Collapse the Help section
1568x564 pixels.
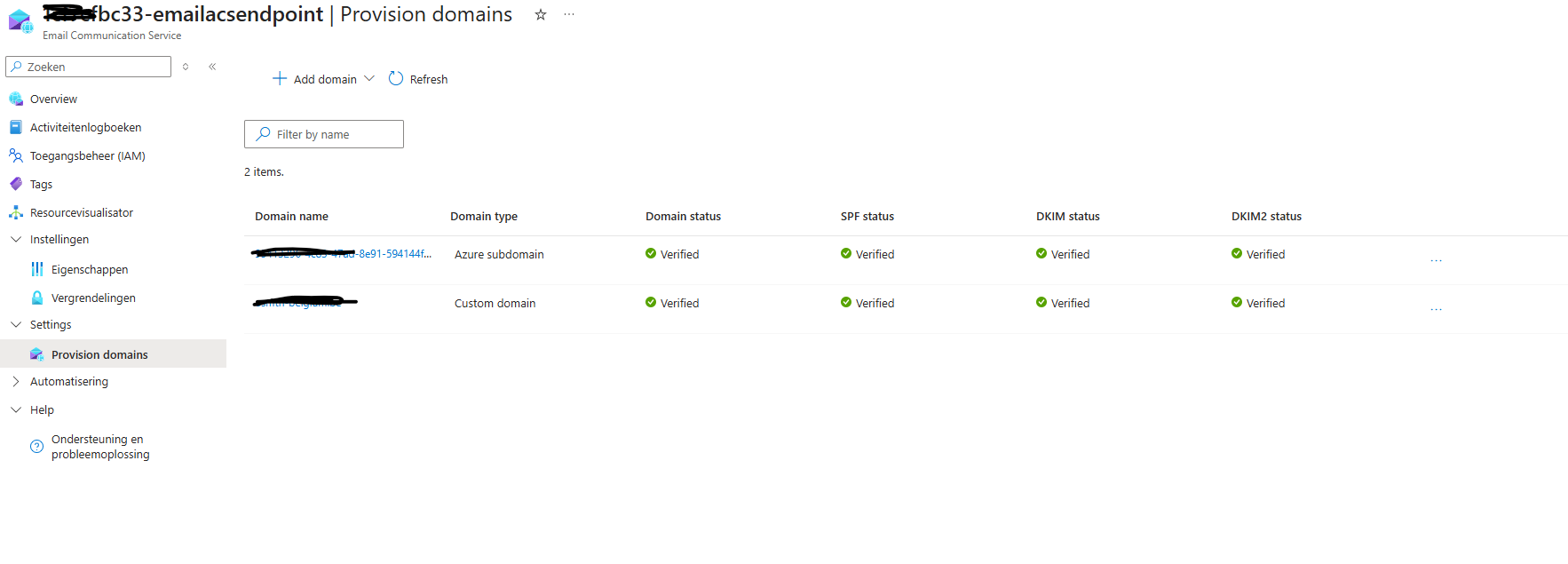(16, 409)
